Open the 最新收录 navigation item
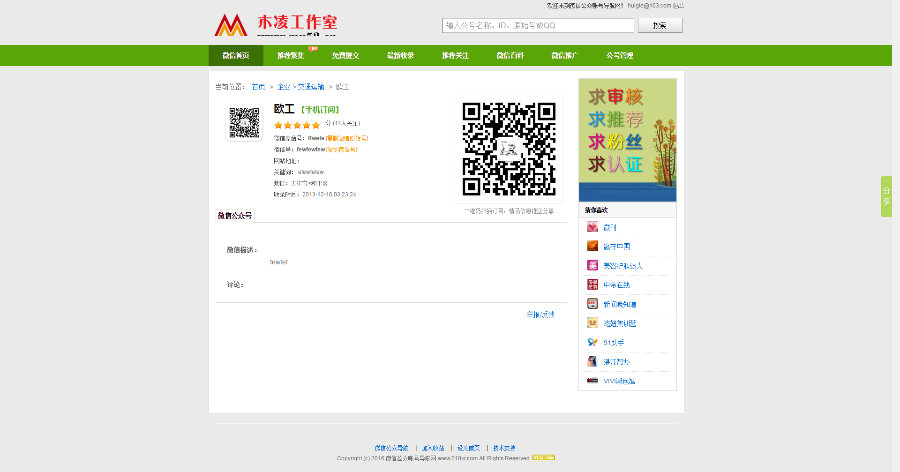Viewport: 900px width, 472px height. click(x=400, y=56)
